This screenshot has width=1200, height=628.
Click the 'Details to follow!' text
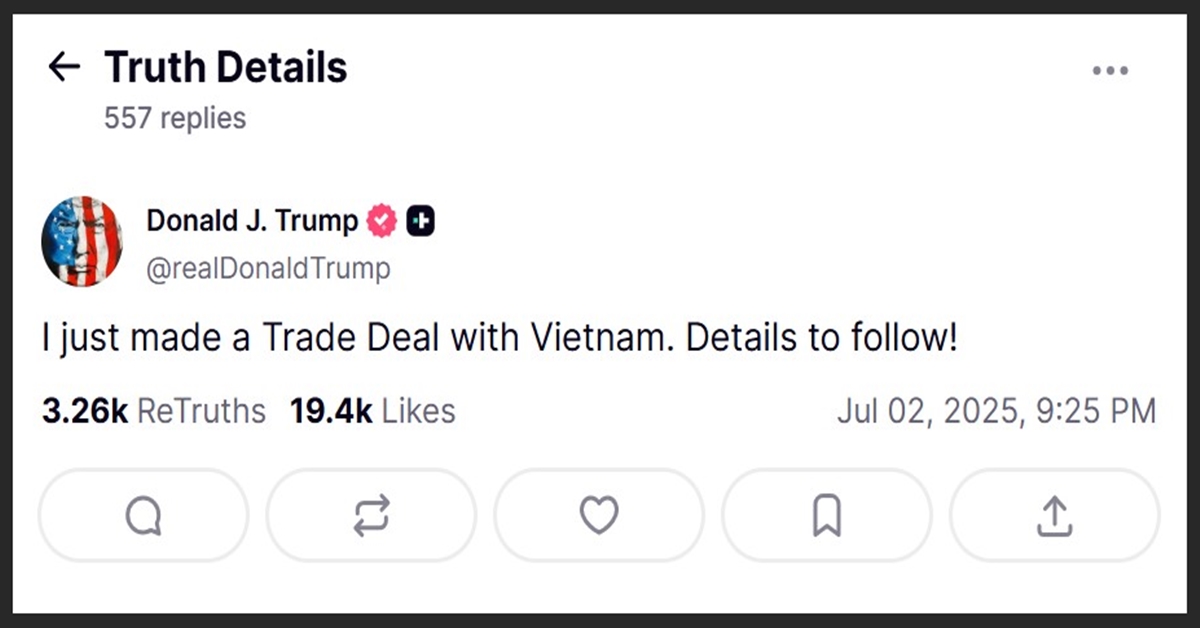click(x=822, y=339)
